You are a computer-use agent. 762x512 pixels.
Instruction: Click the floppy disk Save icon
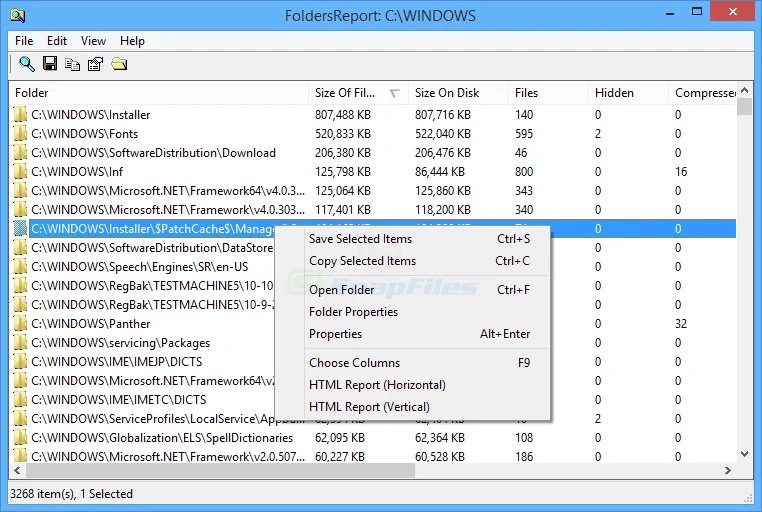pos(50,64)
